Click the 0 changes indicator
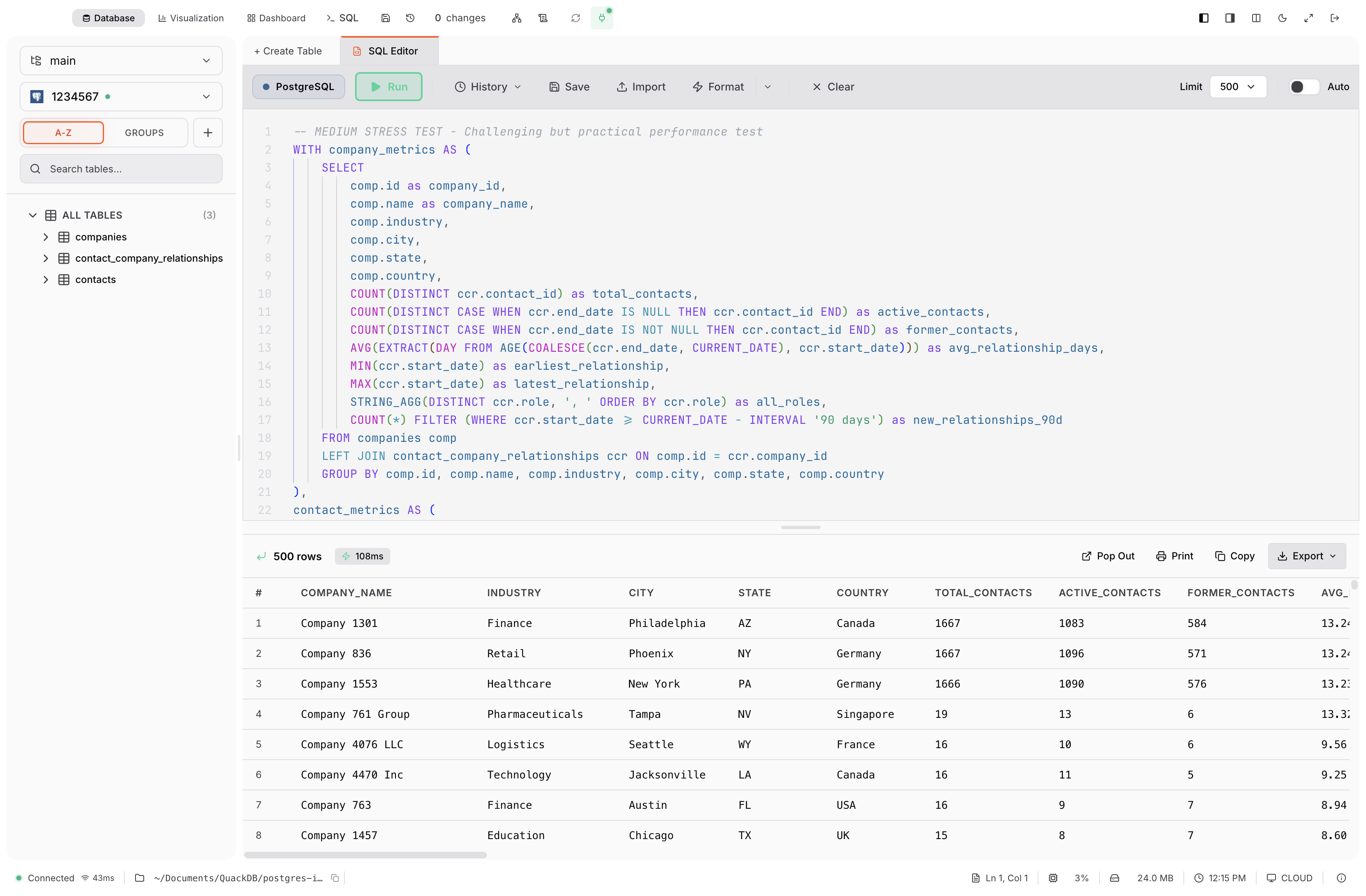1366x896 pixels. tap(460, 18)
